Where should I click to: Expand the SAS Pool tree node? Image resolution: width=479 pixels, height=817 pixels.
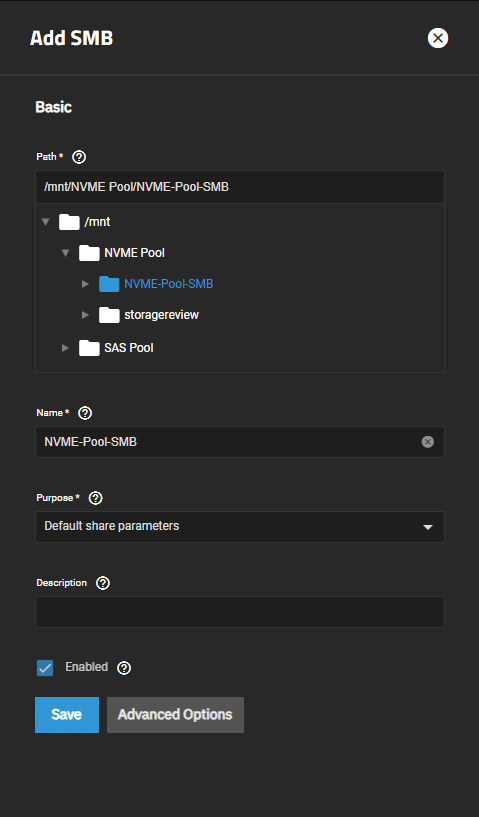(x=65, y=348)
